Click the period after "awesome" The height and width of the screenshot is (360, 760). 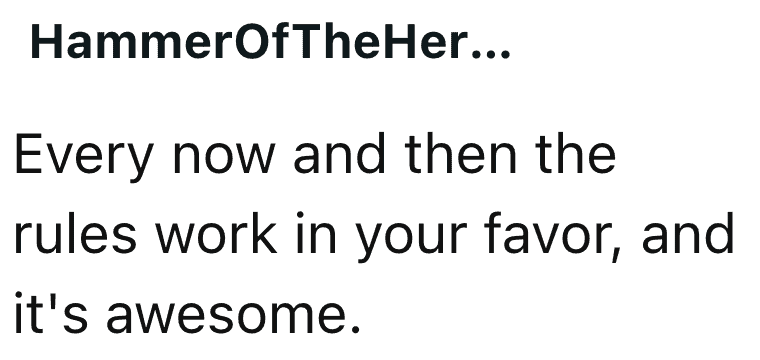pyautogui.click(x=356, y=330)
